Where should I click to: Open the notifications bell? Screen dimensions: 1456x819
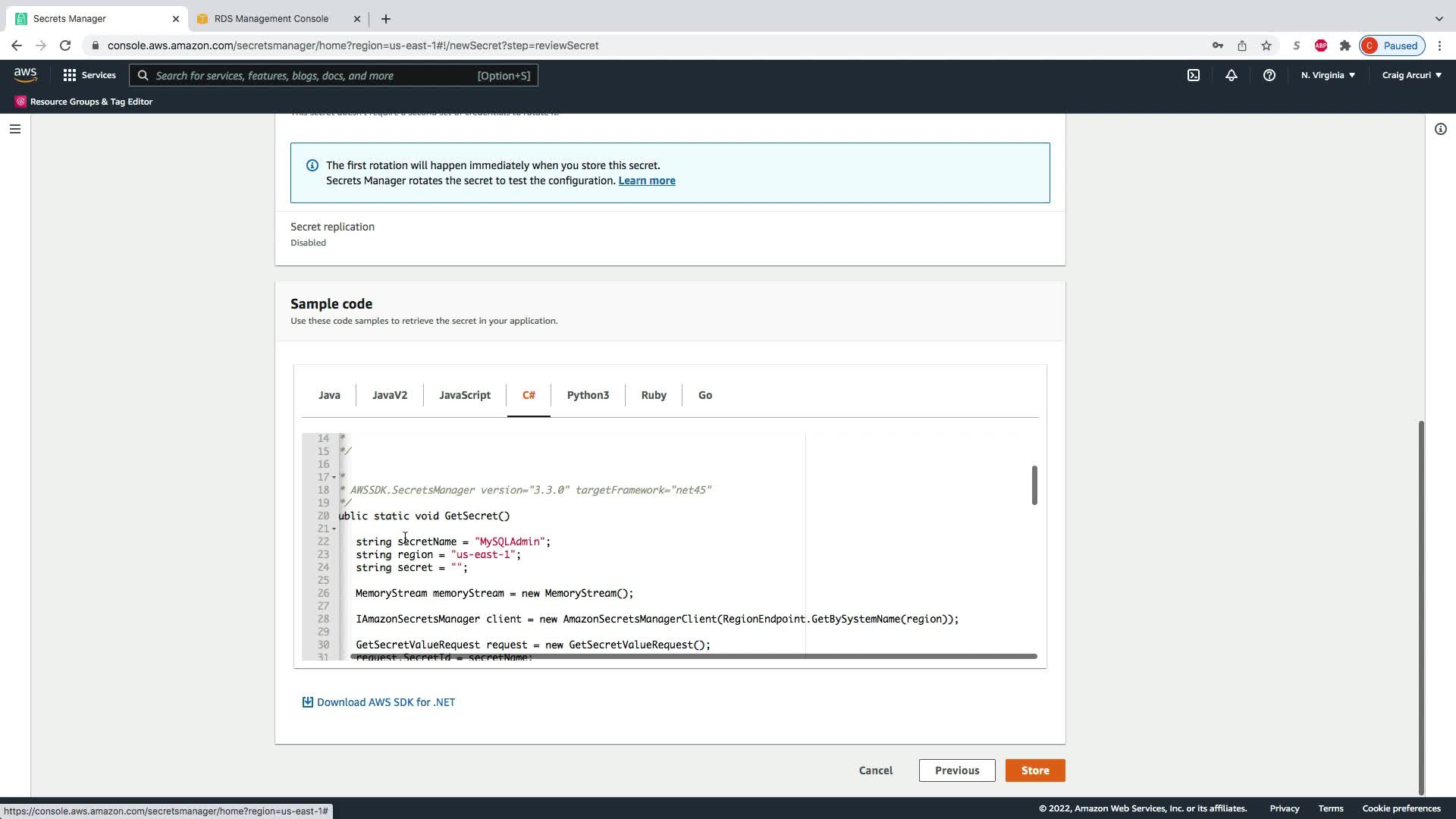click(x=1231, y=75)
